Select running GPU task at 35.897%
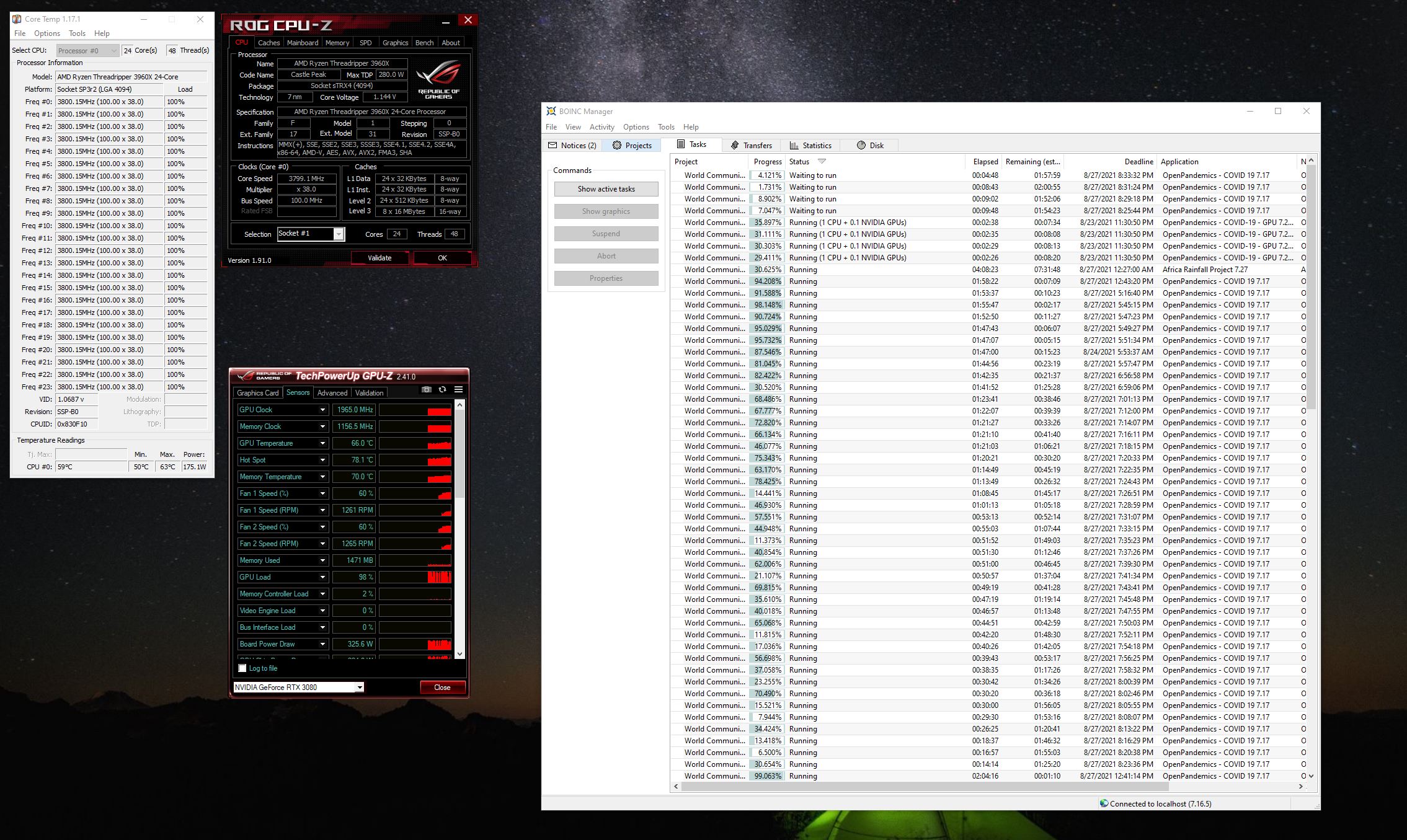1407x840 pixels. pyautogui.click(x=989, y=223)
